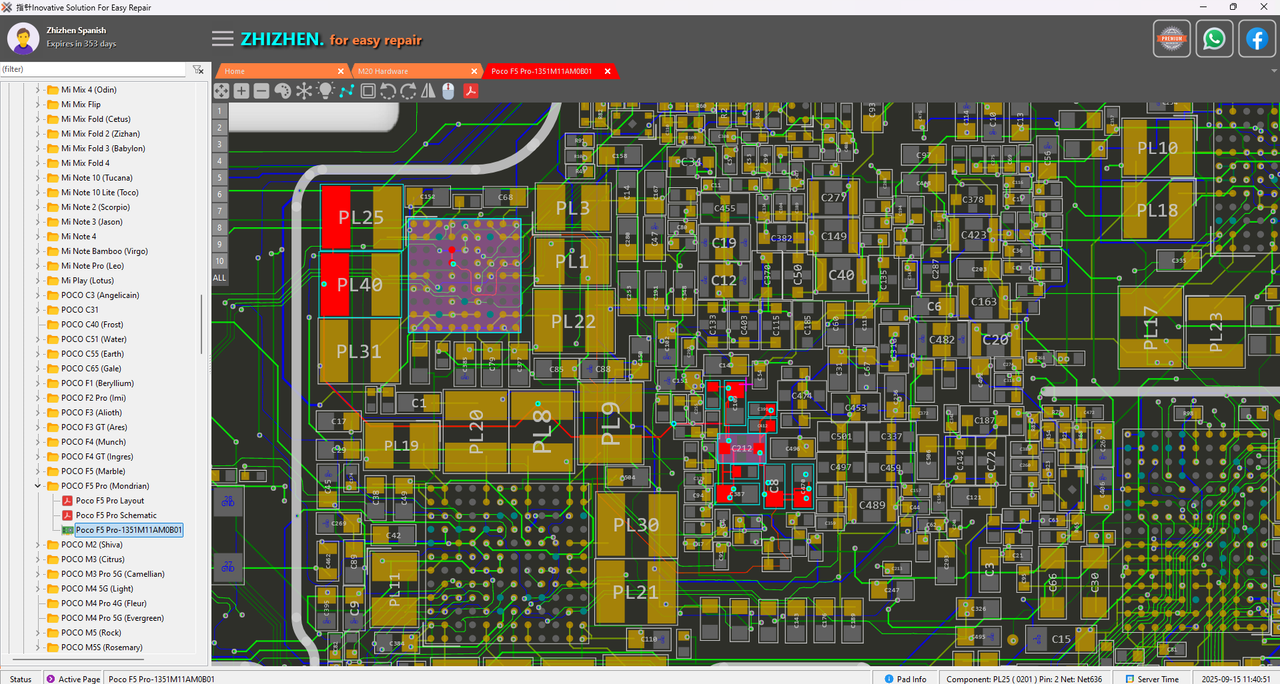Click the pan/move view tool icon

coord(221,91)
